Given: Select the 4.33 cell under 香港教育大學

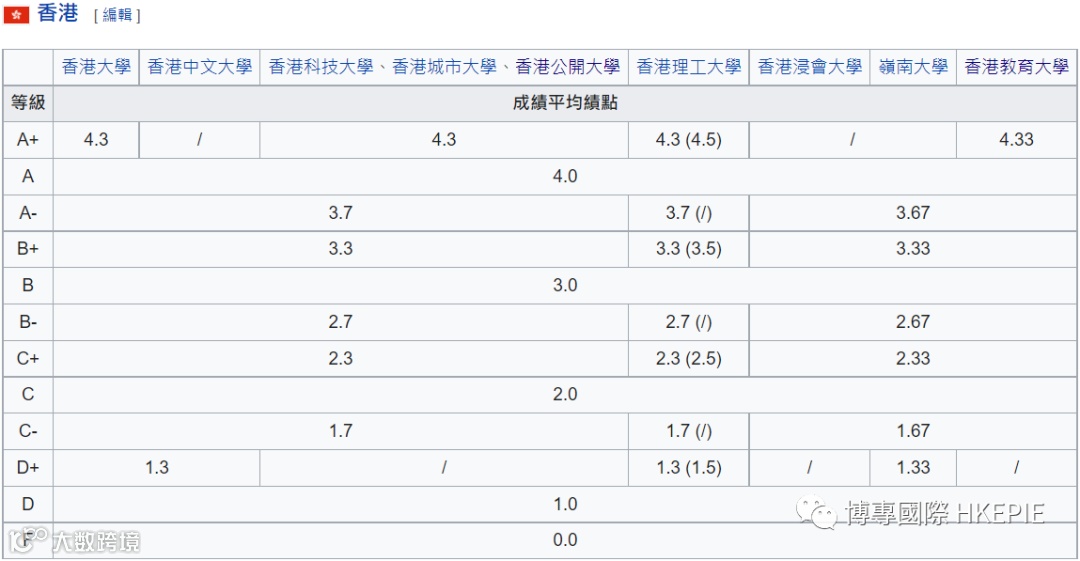Looking at the screenshot, I should (1017, 140).
